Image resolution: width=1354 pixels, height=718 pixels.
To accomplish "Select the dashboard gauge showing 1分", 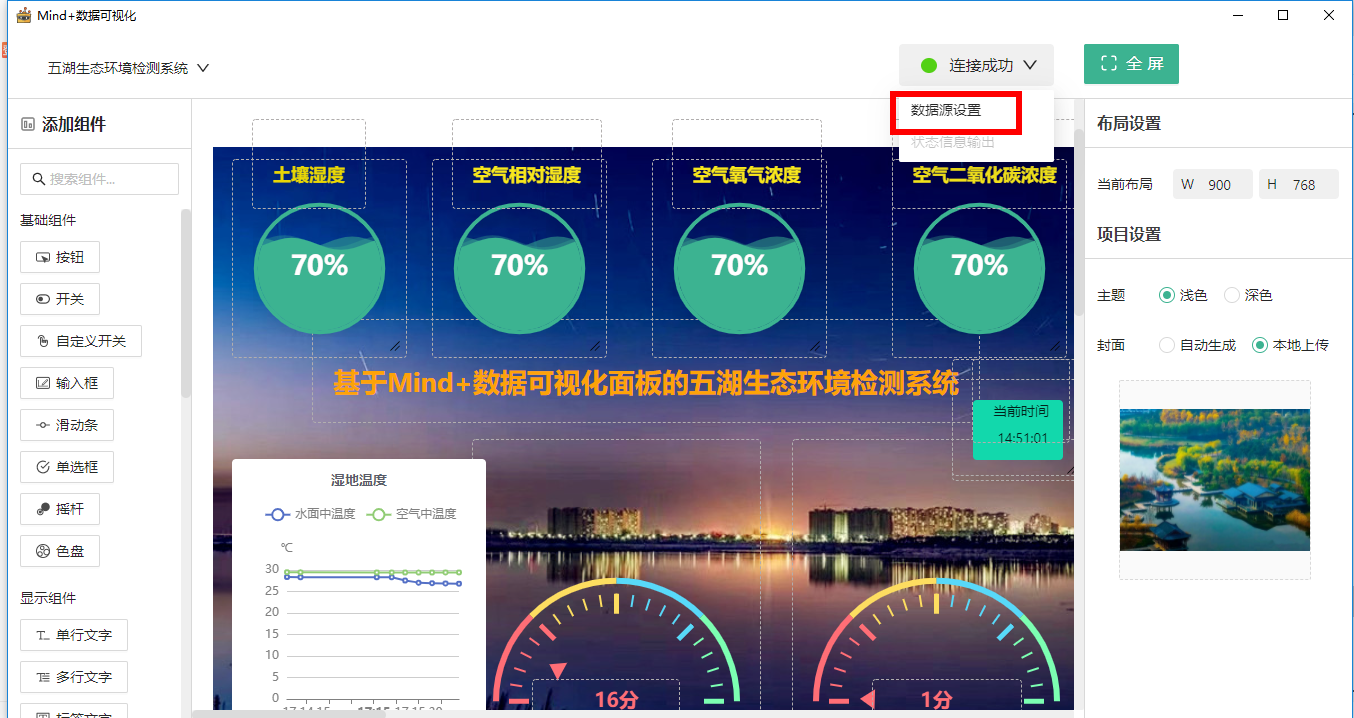I will pyautogui.click(x=936, y=640).
